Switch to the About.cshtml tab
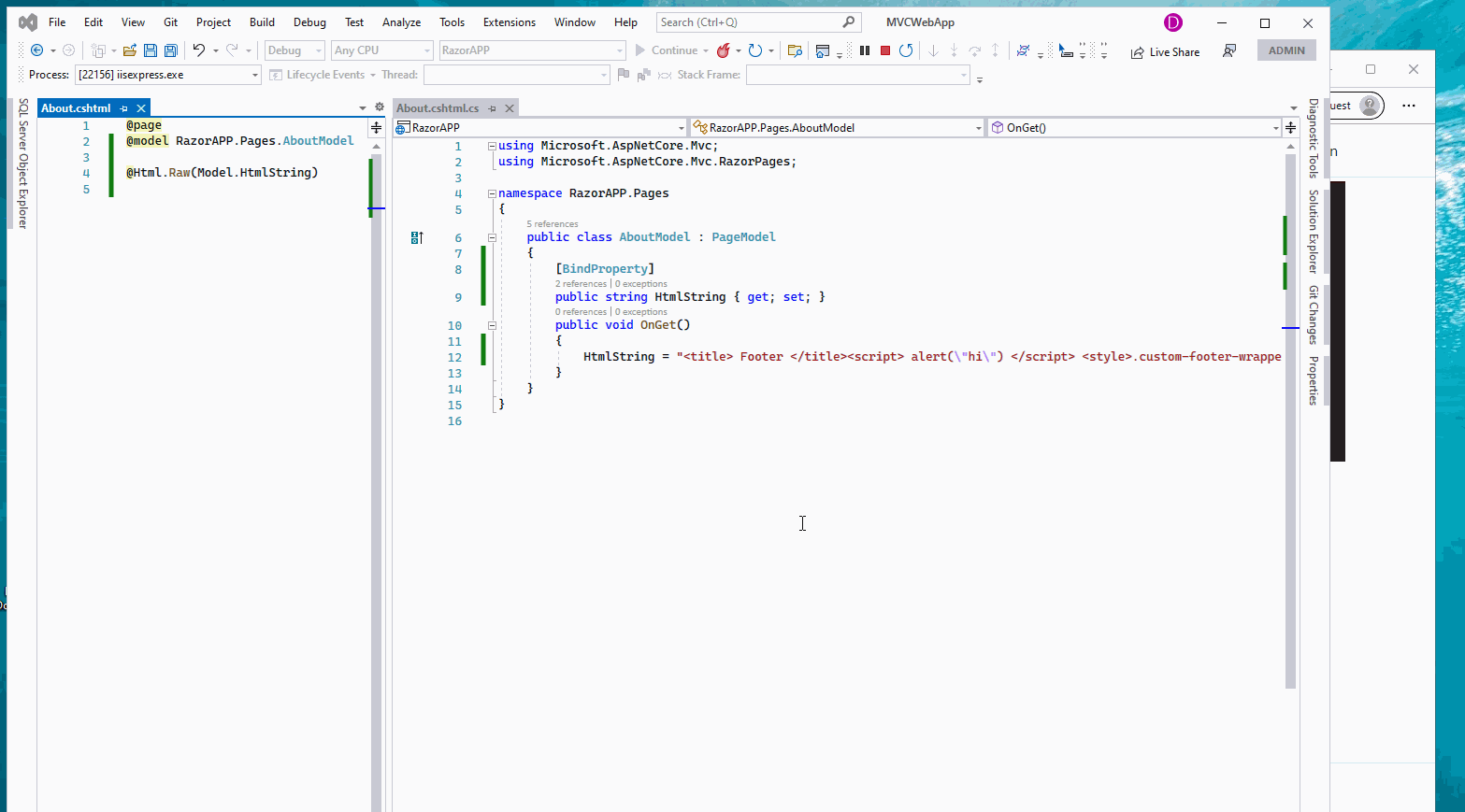 click(75, 107)
